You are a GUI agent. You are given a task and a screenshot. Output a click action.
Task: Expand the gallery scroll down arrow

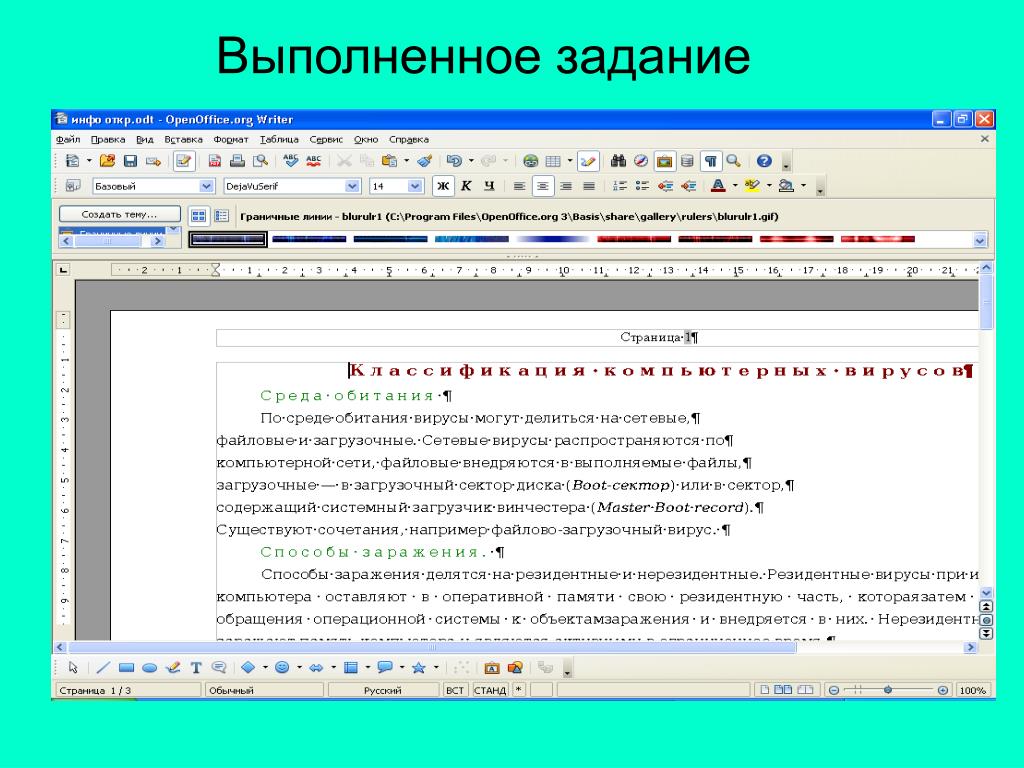[980, 240]
